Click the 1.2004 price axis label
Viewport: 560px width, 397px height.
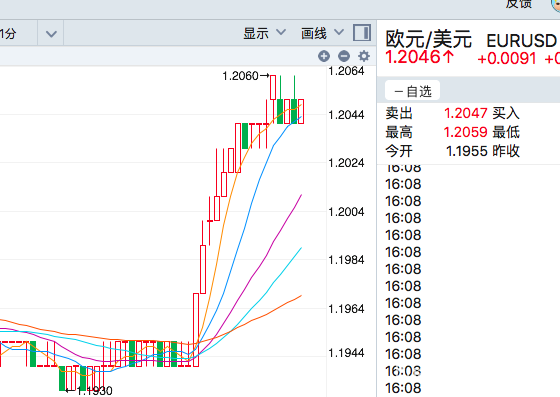click(x=346, y=212)
